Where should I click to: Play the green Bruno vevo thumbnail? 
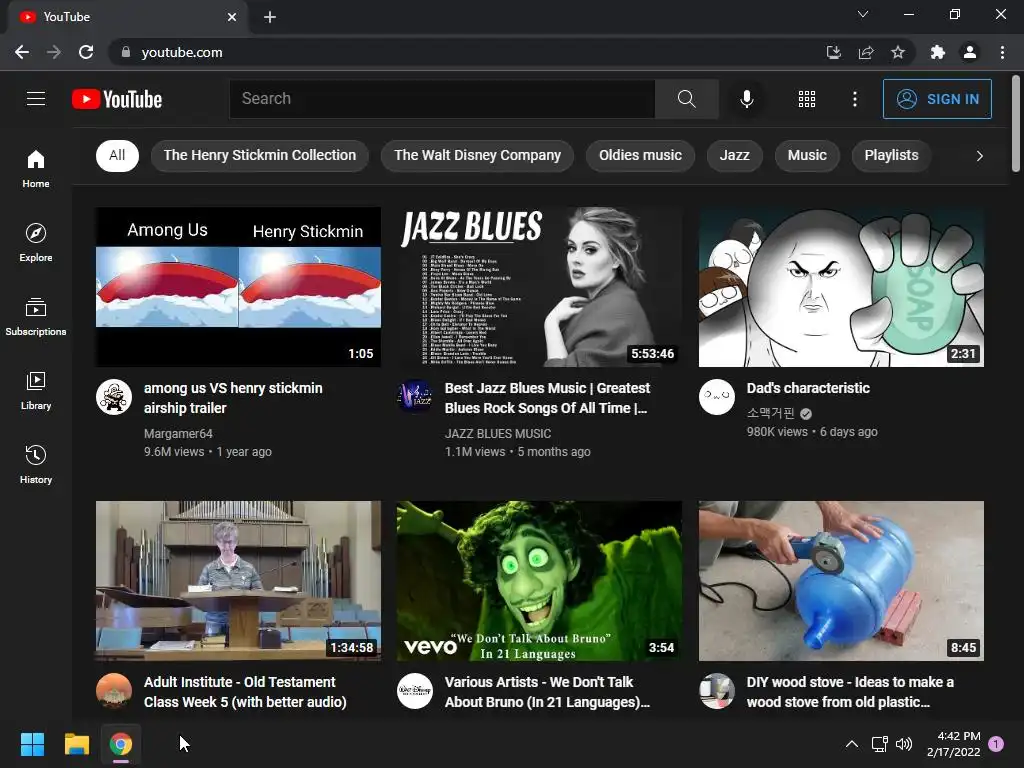point(539,581)
